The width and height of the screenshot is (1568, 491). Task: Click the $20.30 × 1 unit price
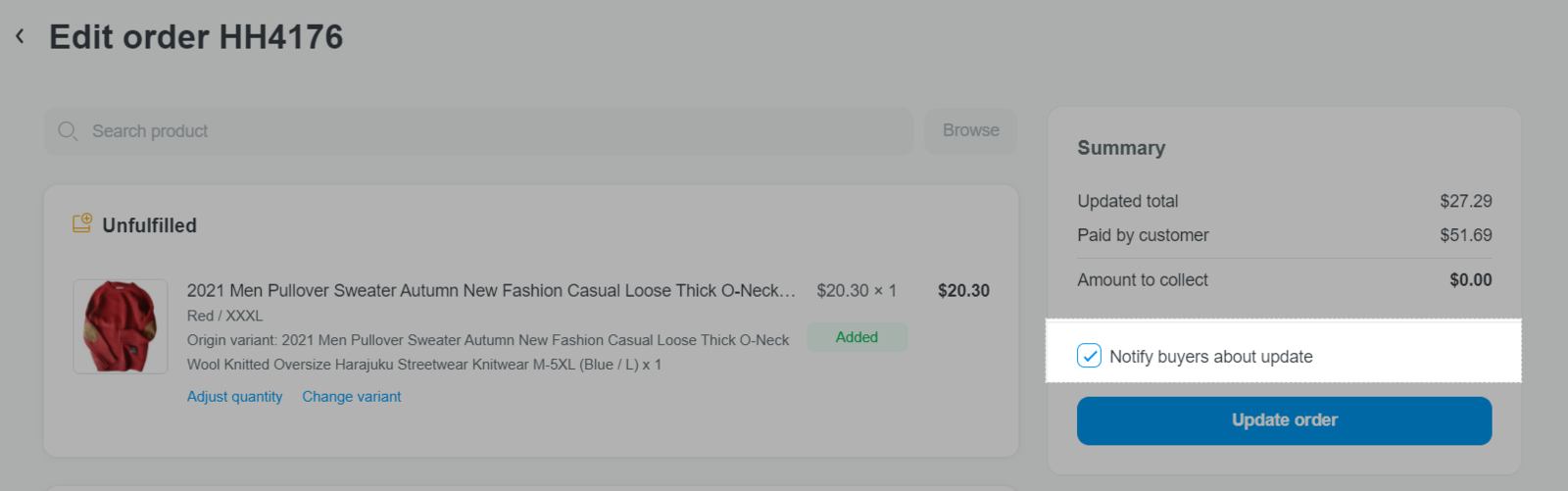click(857, 291)
